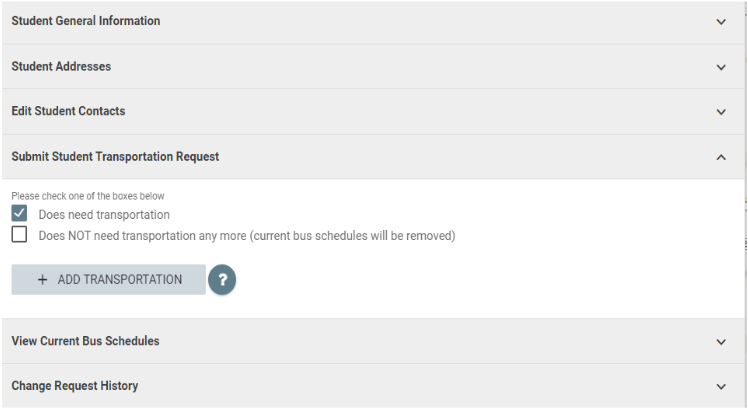Image resolution: width=748 pixels, height=411 pixels.
Task: Click the Change Request History chevron arrow
Action: pyautogui.click(x=721, y=387)
